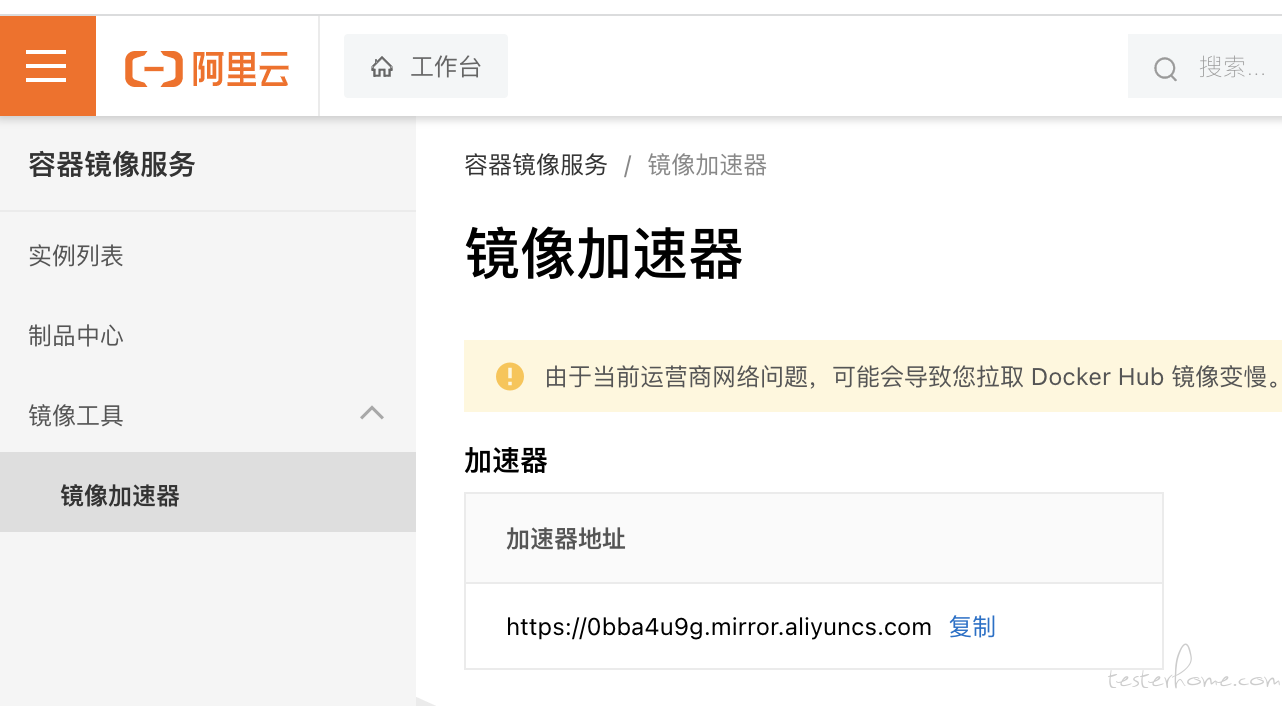Click the search magnifier icon
The width and height of the screenshot is (1282, 706).
[x=1165, y=68]
